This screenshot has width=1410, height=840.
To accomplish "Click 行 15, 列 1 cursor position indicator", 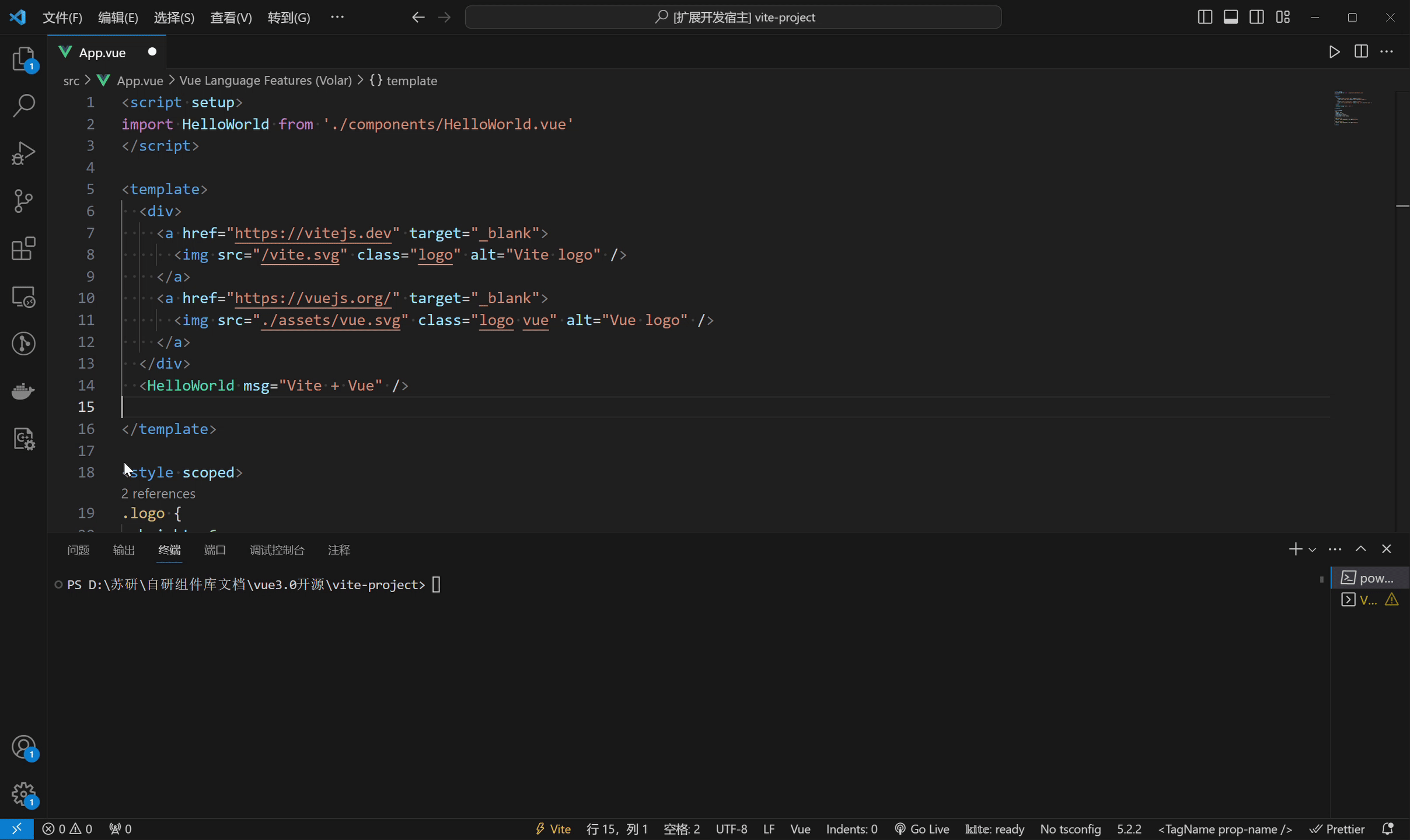I will point(617,829).
